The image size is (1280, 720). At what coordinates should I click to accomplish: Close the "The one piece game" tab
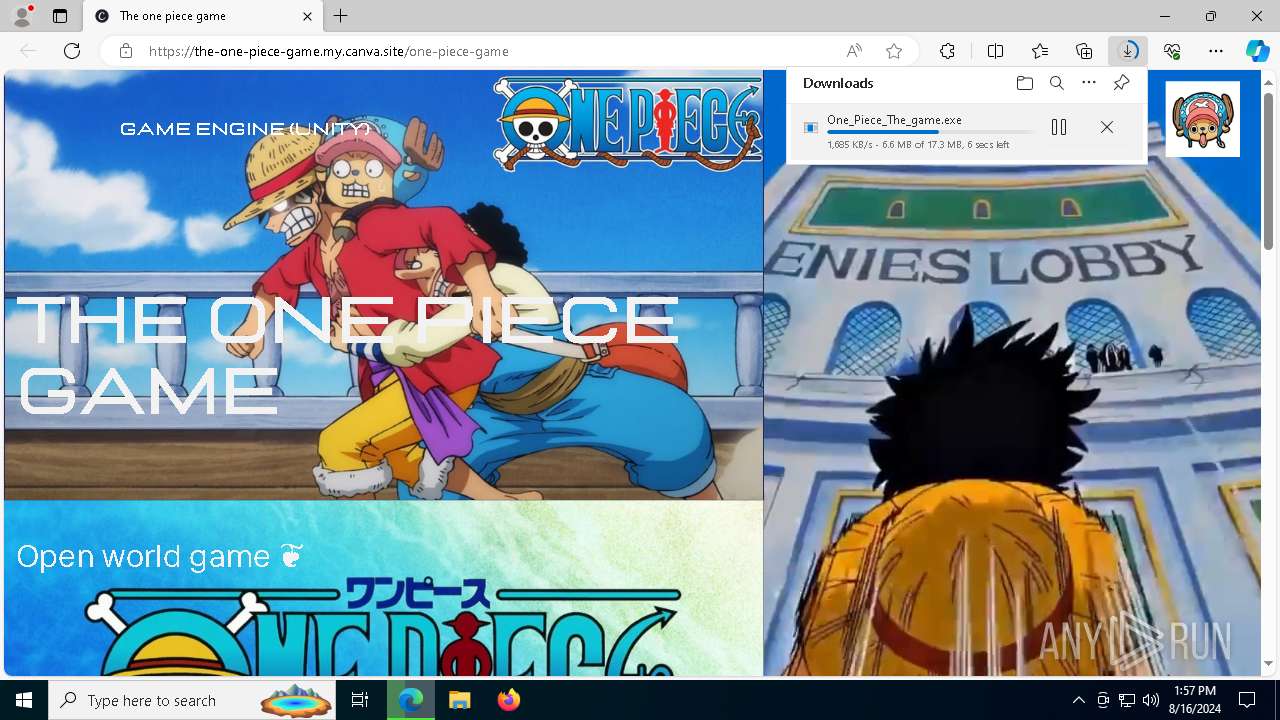pyautogui.click(x=308, y=16)
